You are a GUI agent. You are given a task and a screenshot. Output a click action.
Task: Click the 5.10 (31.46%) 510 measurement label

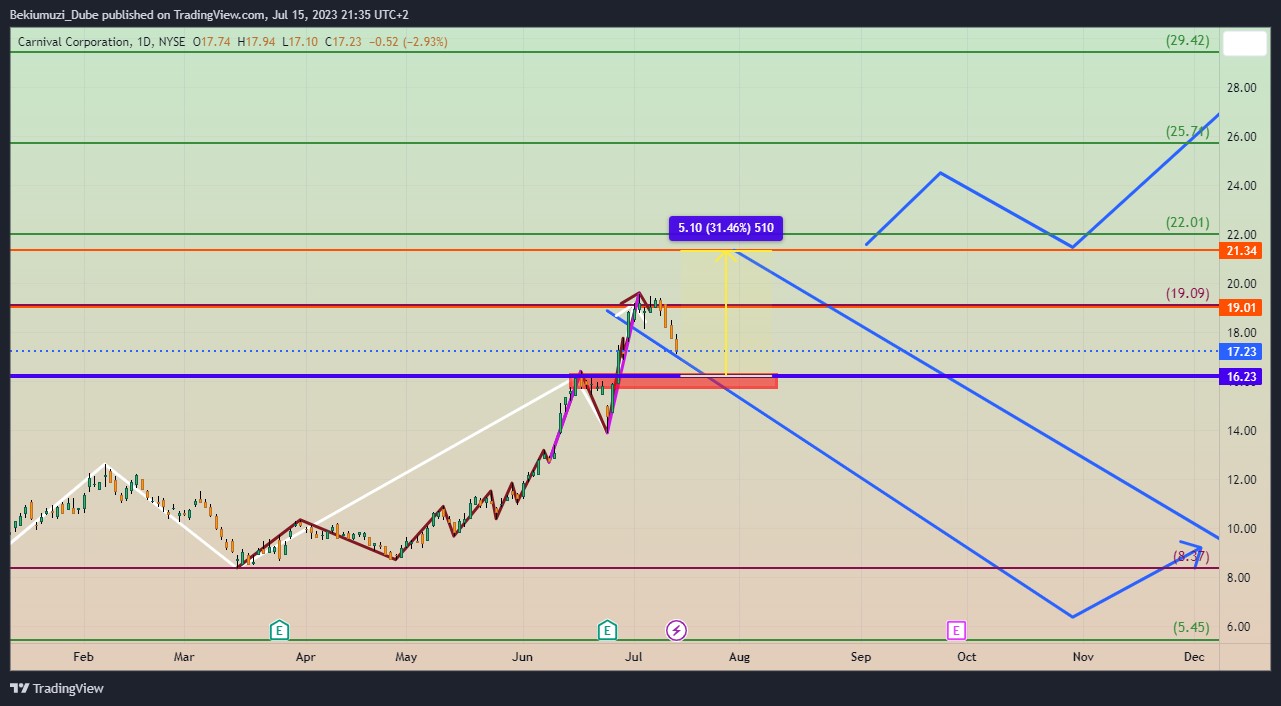[x=726, y=229]
